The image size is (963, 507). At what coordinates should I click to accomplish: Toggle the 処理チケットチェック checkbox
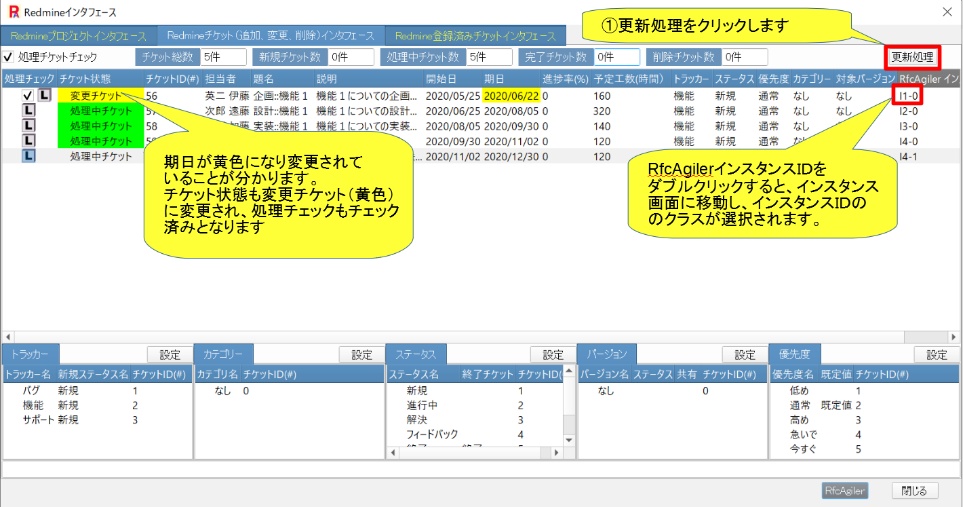(x=8, y=57)
